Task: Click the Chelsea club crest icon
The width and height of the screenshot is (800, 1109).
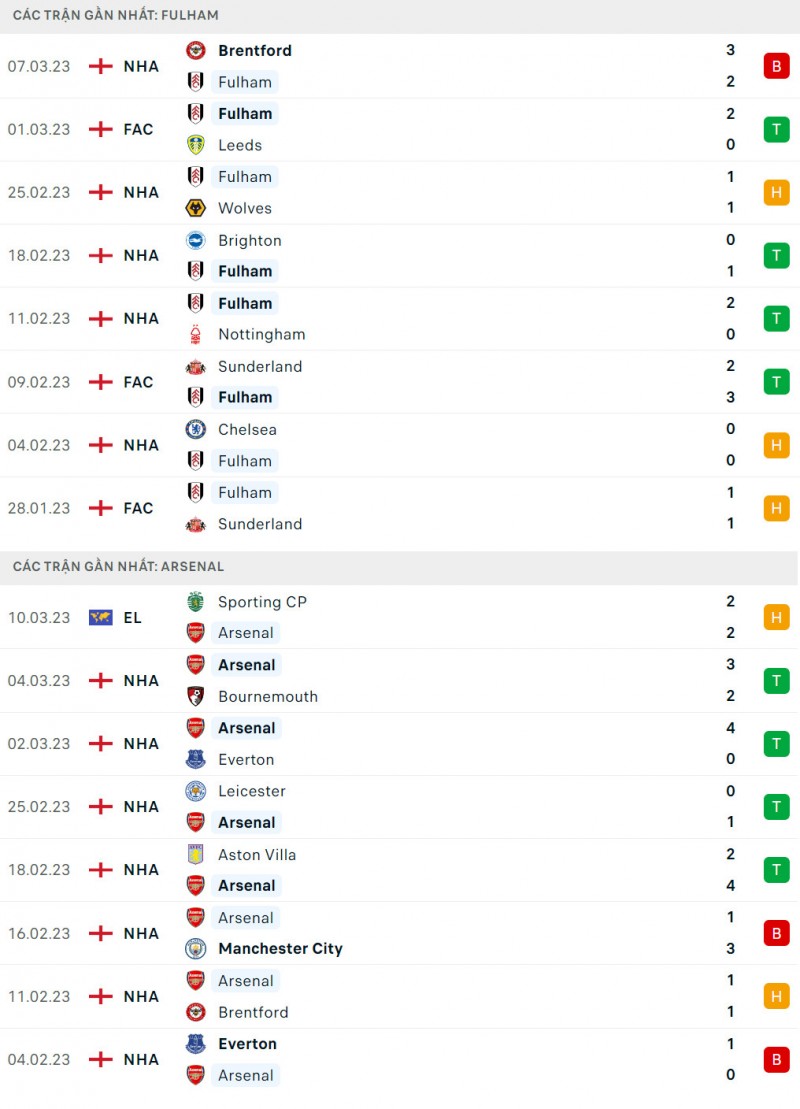Action: pyautogui.click(x=196, y=429)
